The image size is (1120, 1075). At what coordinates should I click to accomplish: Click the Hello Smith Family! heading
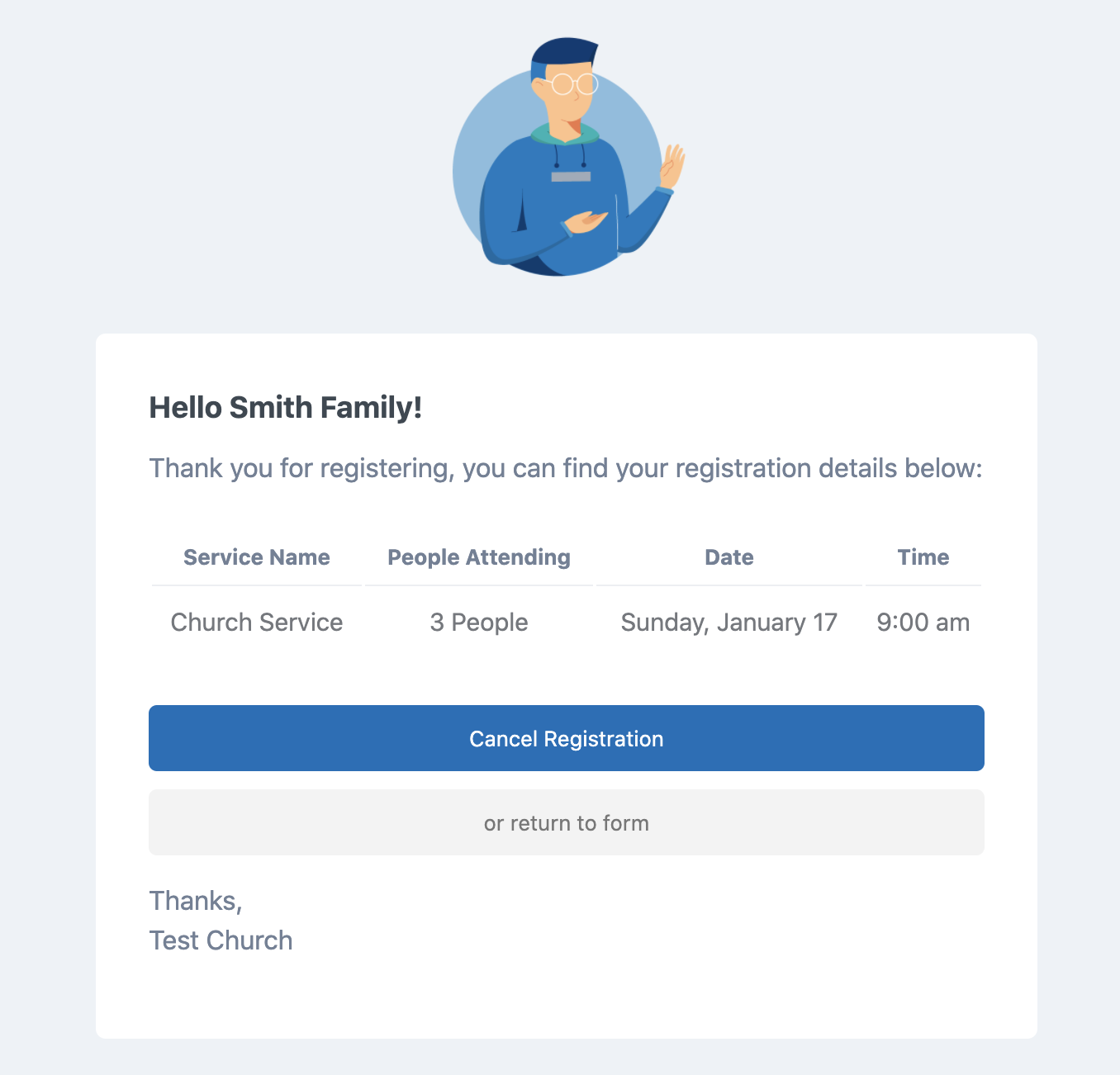point(286,407)
